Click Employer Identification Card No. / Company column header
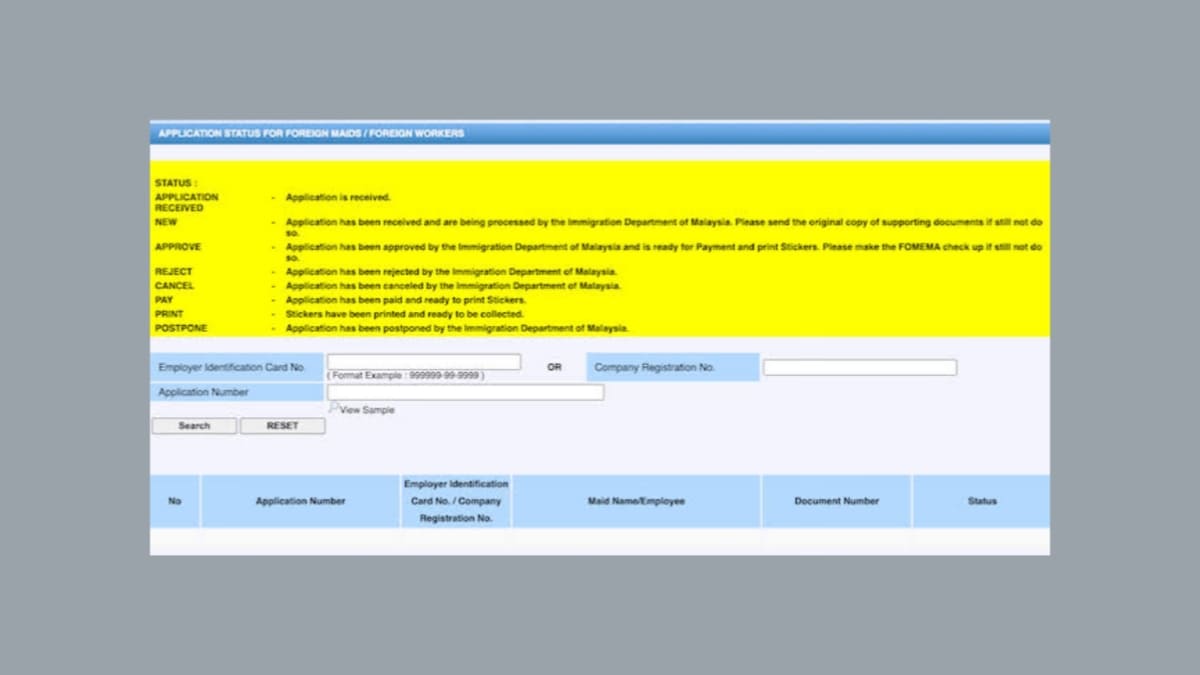 pos(456,501)
